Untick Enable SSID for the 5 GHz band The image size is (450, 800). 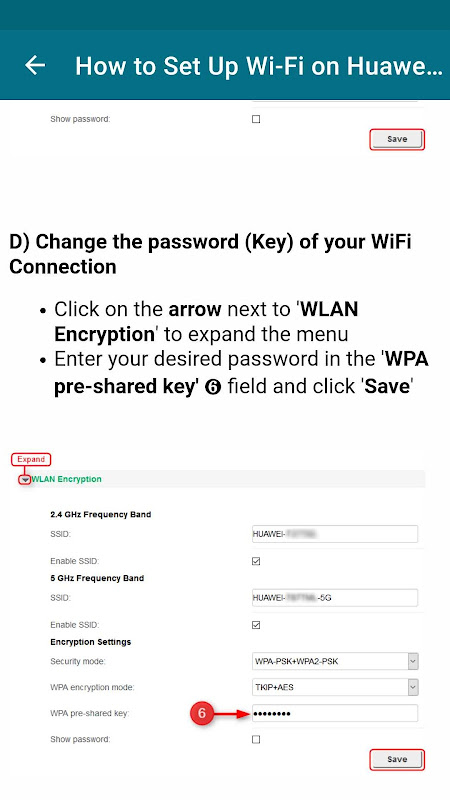256,625
